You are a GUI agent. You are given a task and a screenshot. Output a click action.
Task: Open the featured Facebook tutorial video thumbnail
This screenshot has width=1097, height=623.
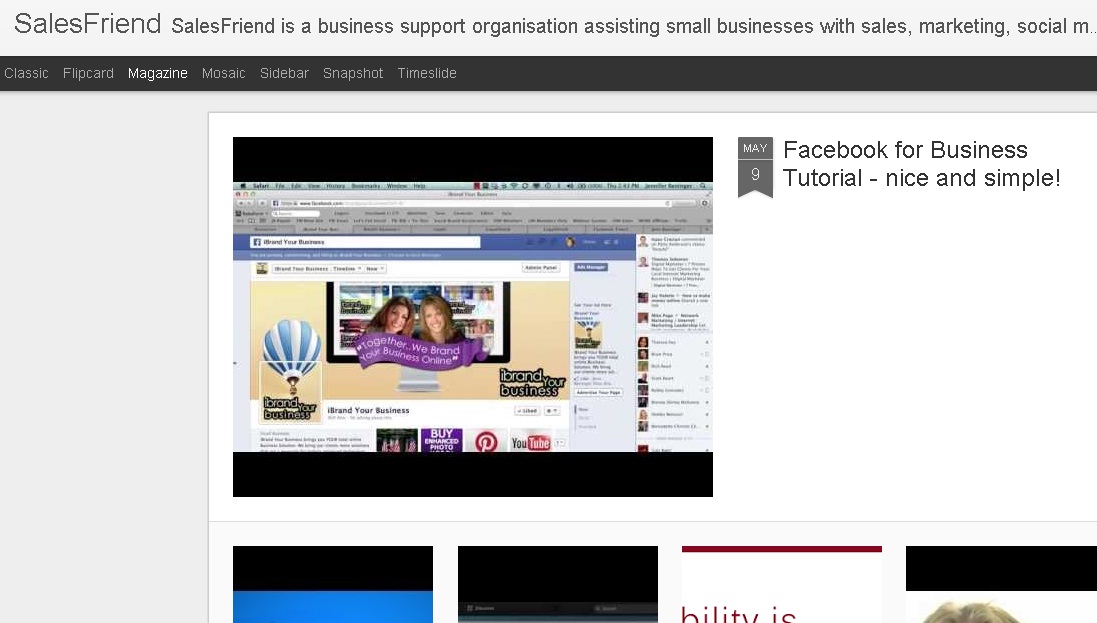click(473, 317)
